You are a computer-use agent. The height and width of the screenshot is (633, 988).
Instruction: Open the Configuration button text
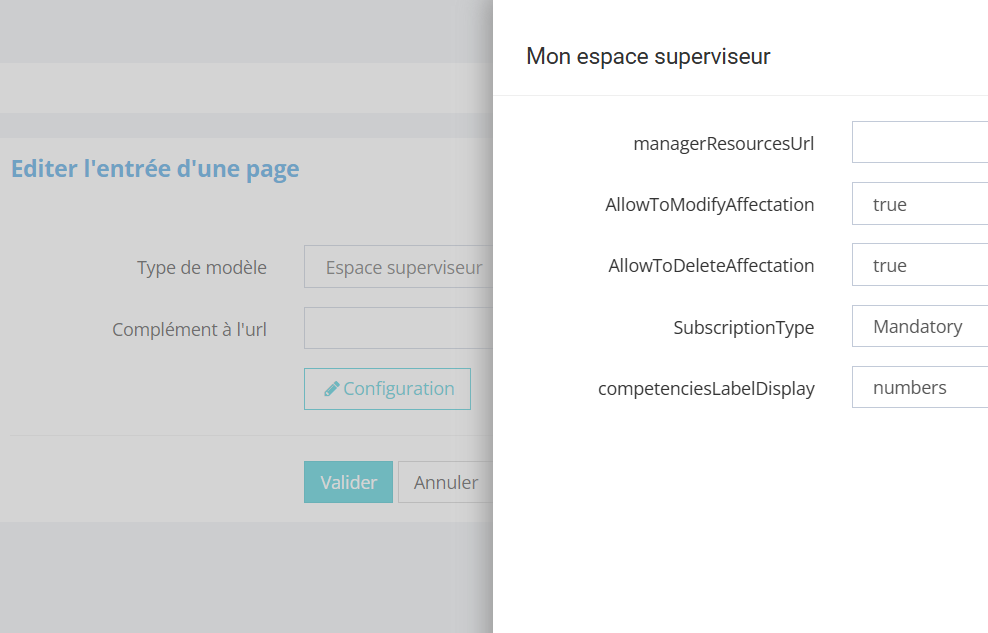pyautogui.click(x=398, y=389)
